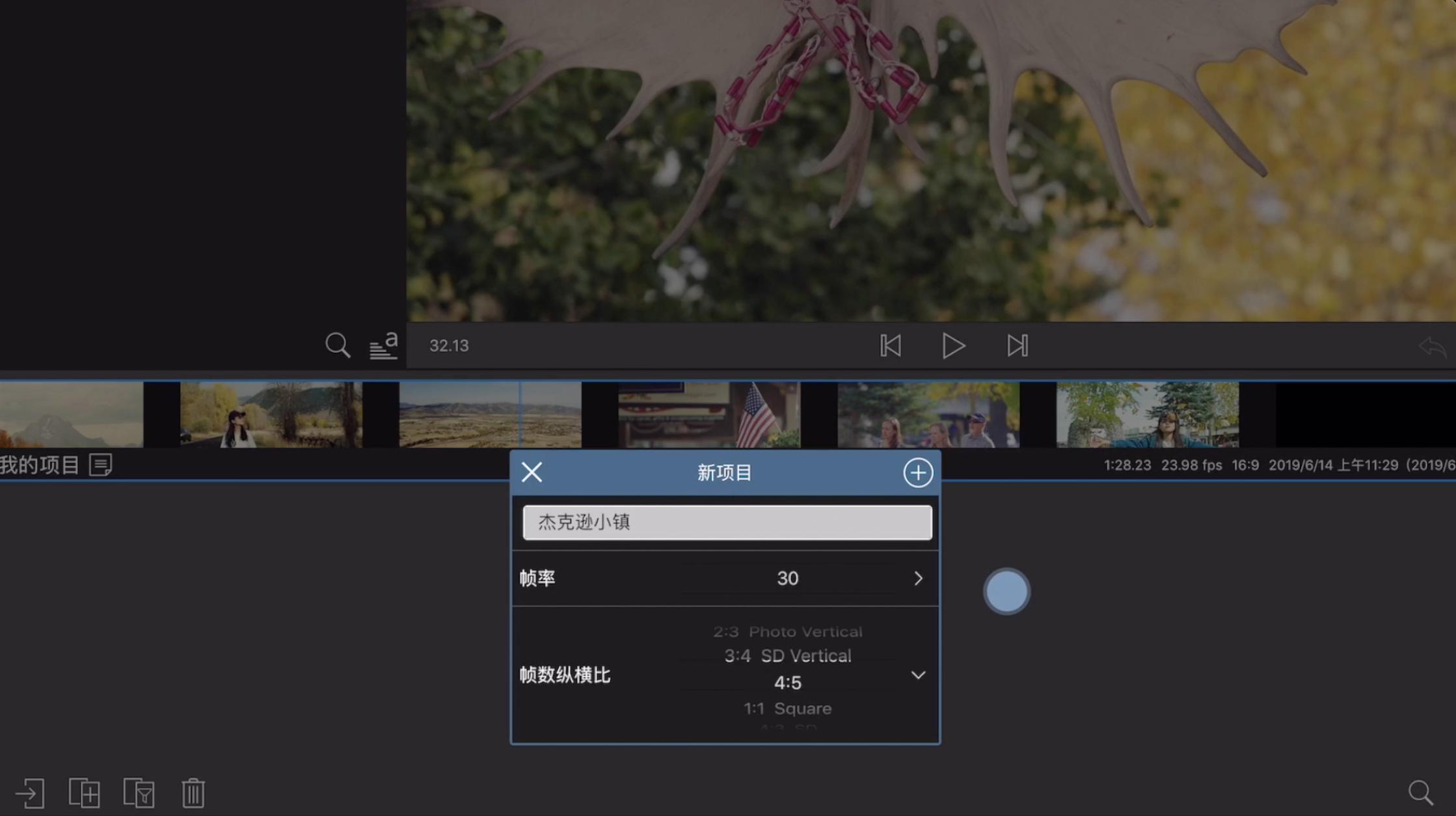1456x816 pixels.
Task: Tap the trash icon to delete project
Action: (x=193, y=793)
